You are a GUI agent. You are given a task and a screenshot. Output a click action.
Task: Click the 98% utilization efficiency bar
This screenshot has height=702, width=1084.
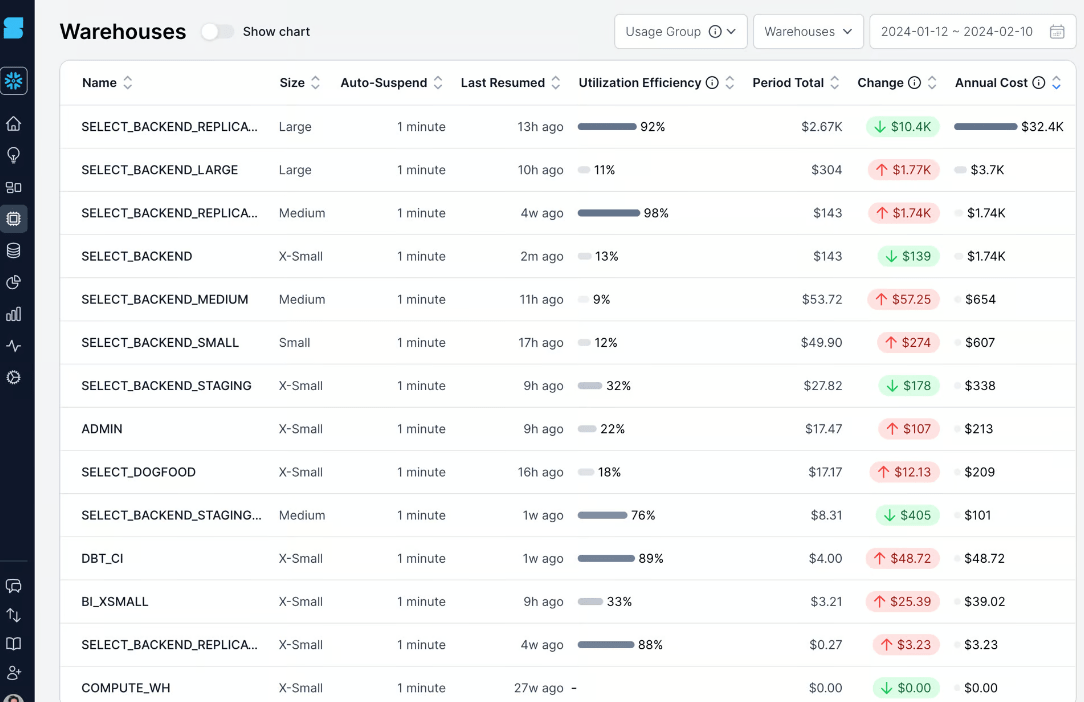point(609,213)
